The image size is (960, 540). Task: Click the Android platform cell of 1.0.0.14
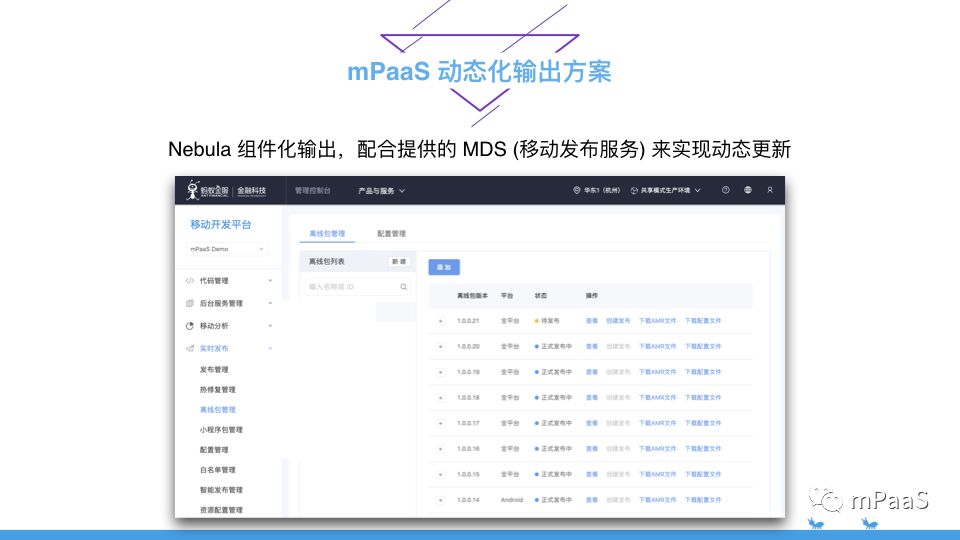(512, 500)
